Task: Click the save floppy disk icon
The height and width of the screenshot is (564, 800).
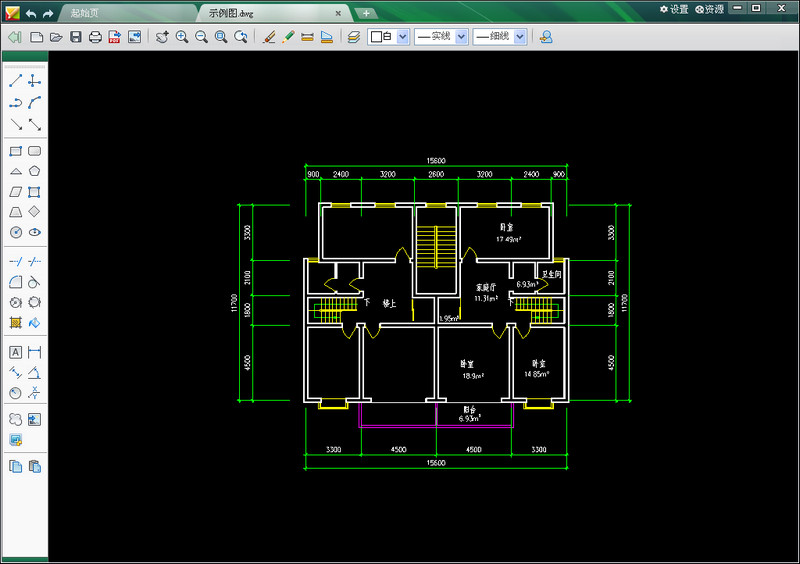Action: pyautogui.click(x=76, y=37)
